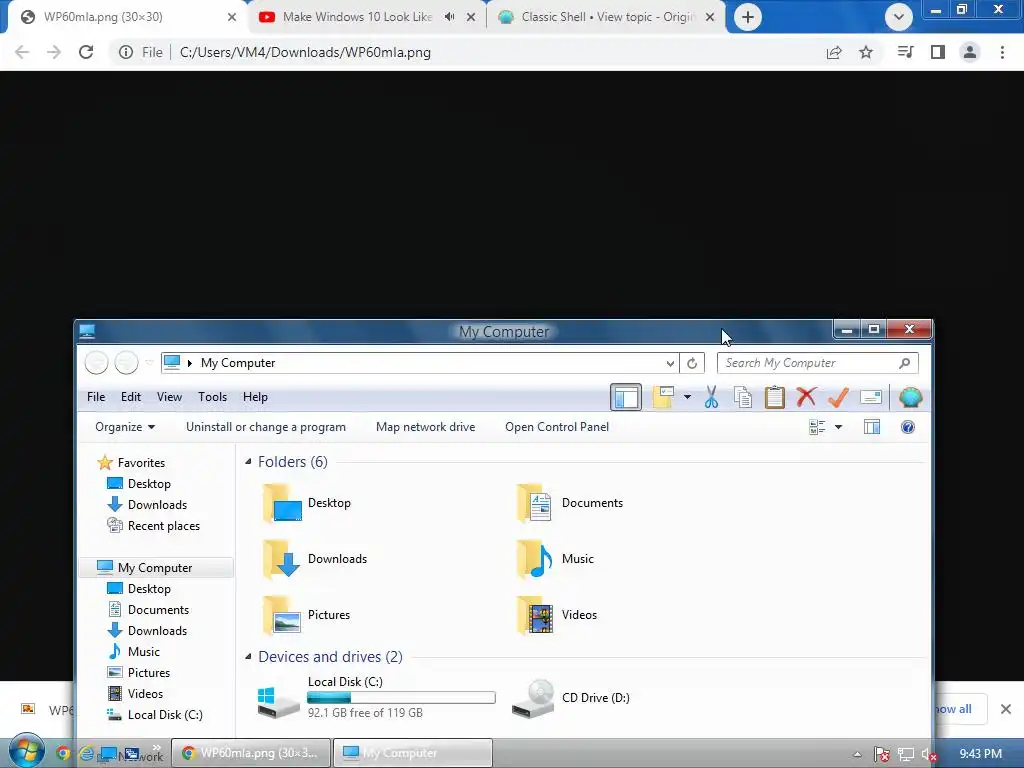
Task: Open the Tools menu
Action: pos(212,397)
